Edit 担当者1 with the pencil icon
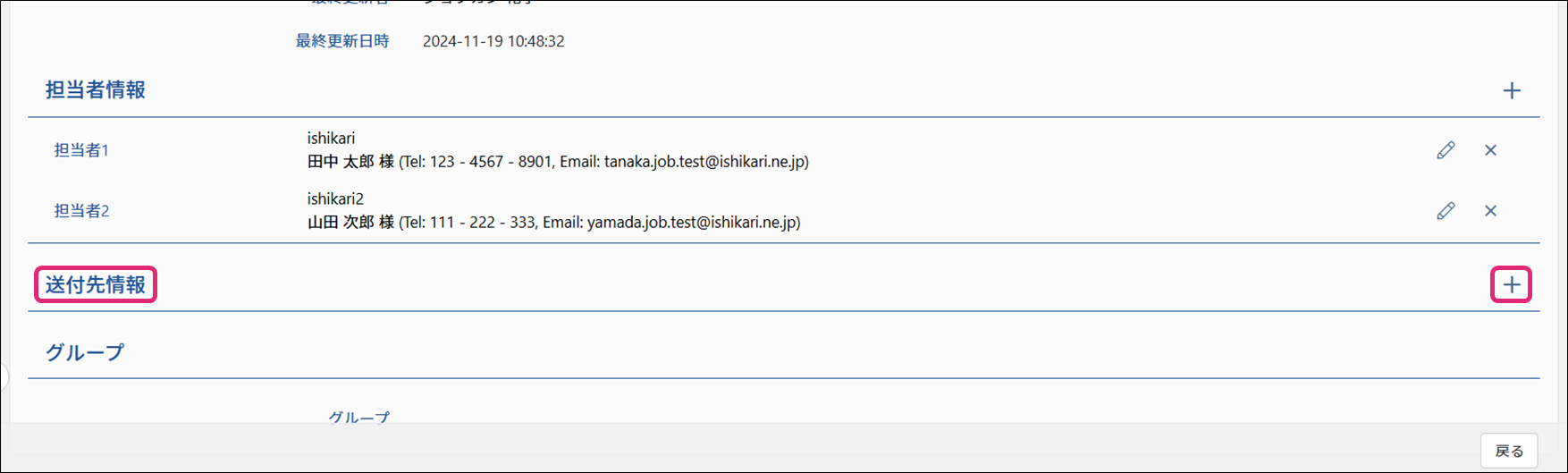Screen dimensions: 1568x473 coord(1446,150)
